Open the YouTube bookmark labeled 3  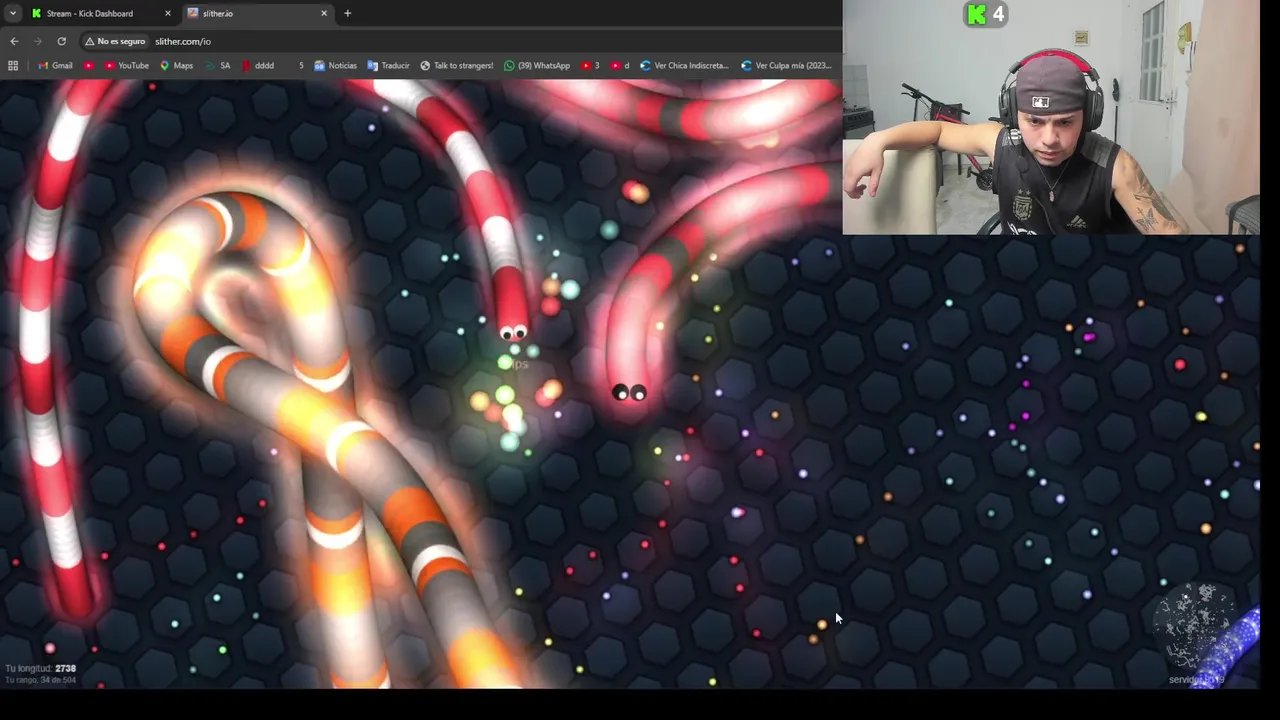point(590,65)
